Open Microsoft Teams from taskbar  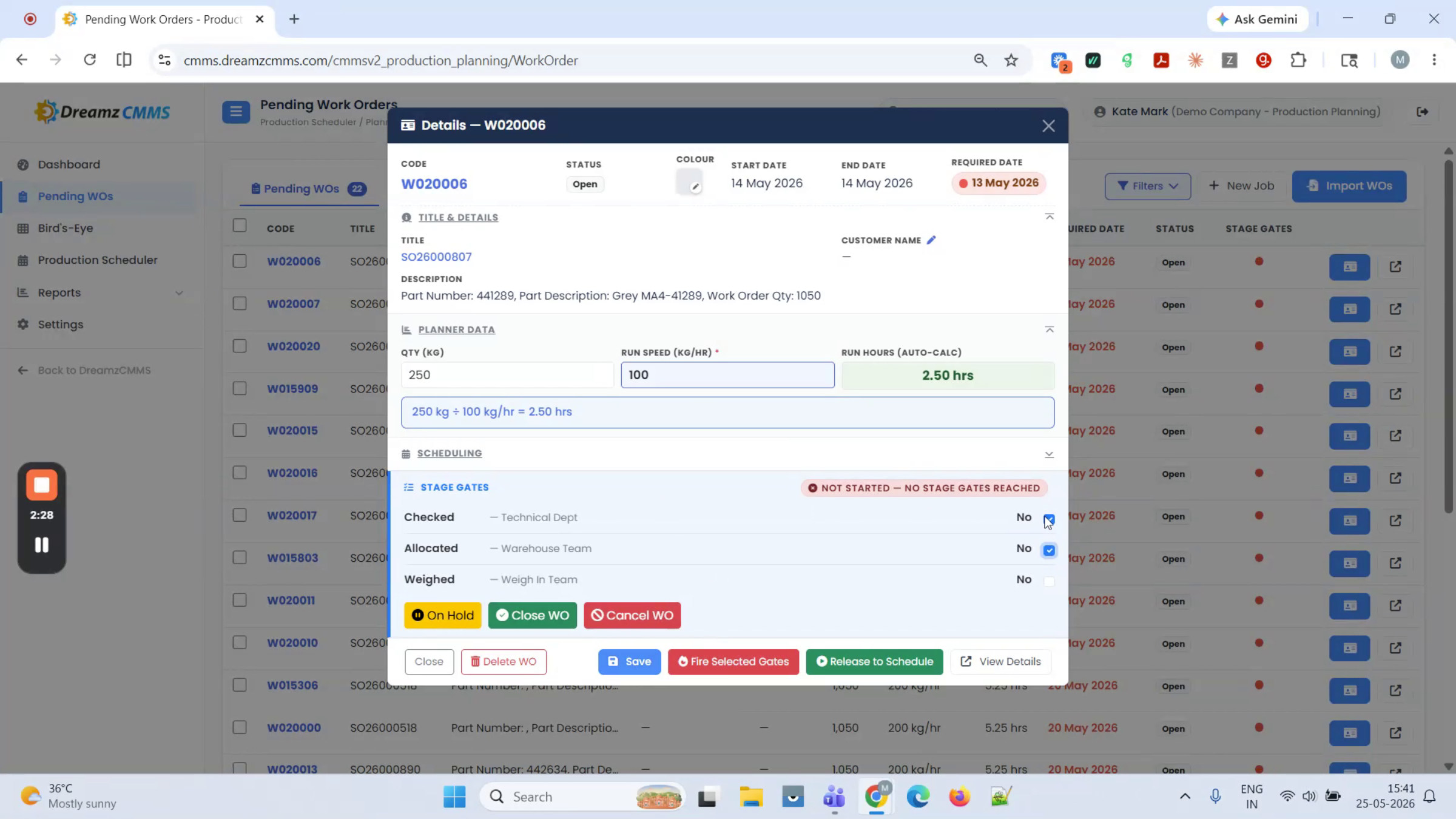click(834, 797)
